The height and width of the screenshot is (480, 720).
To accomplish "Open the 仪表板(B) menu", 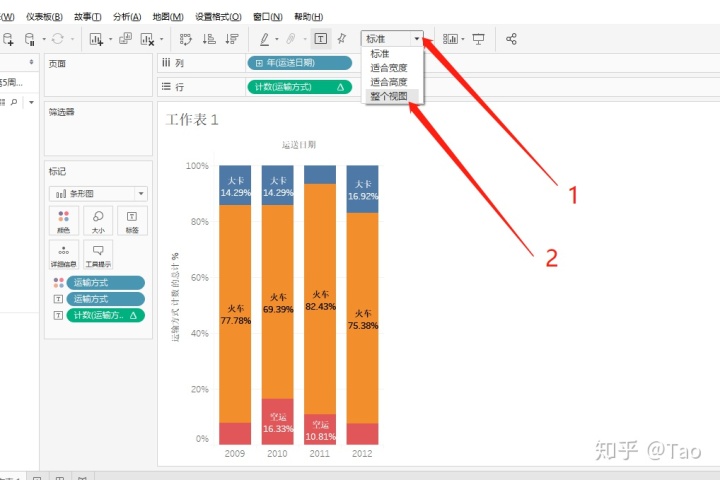I will 44,17.
